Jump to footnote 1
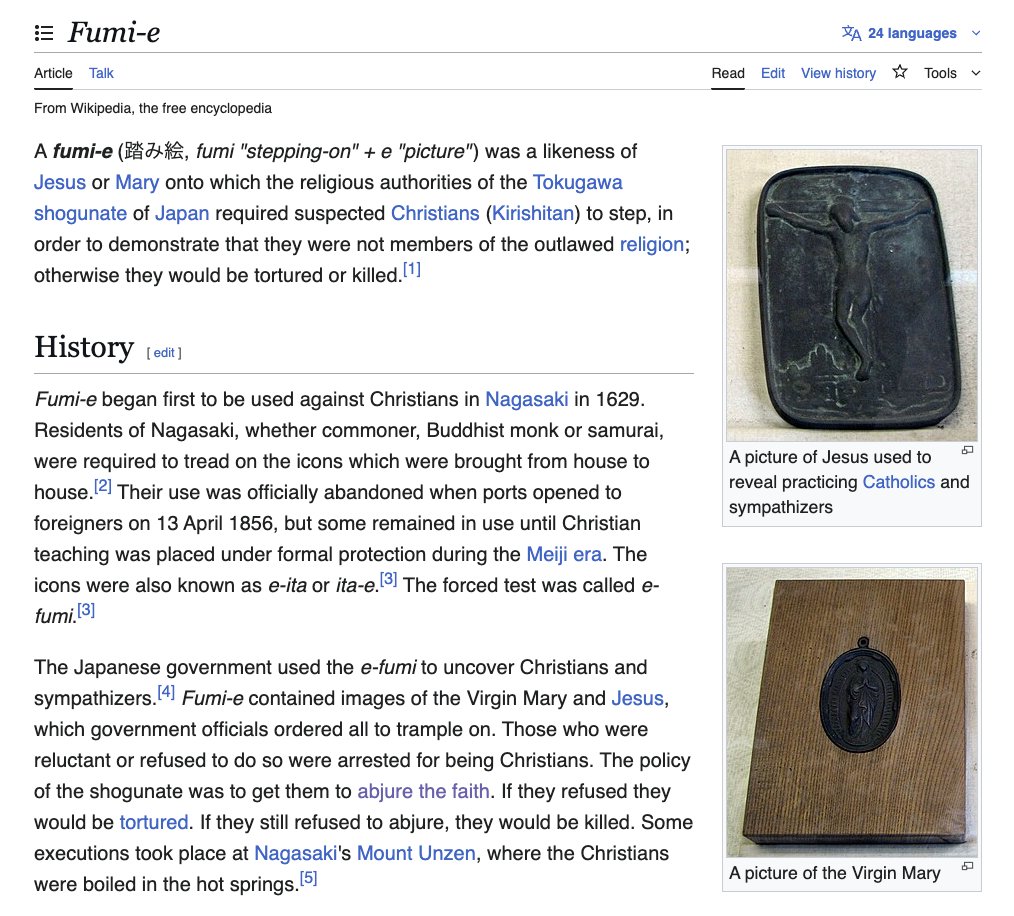This screenshot has height=916, width=1014. (412, 269)
